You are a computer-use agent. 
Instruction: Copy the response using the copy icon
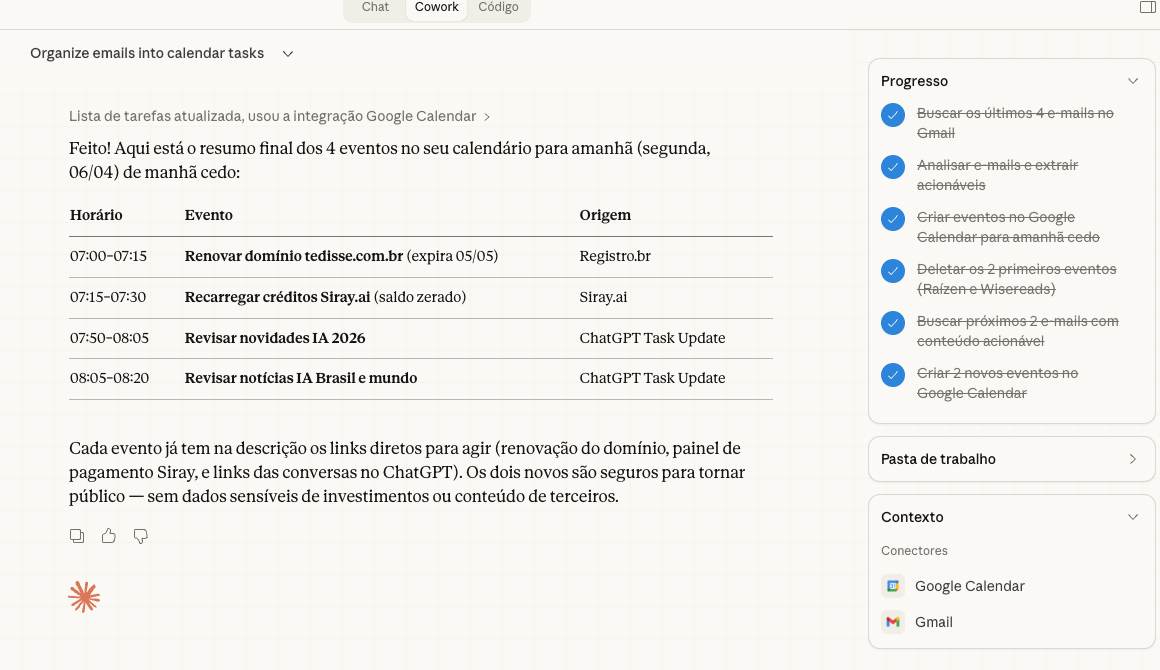click(77, 536)
